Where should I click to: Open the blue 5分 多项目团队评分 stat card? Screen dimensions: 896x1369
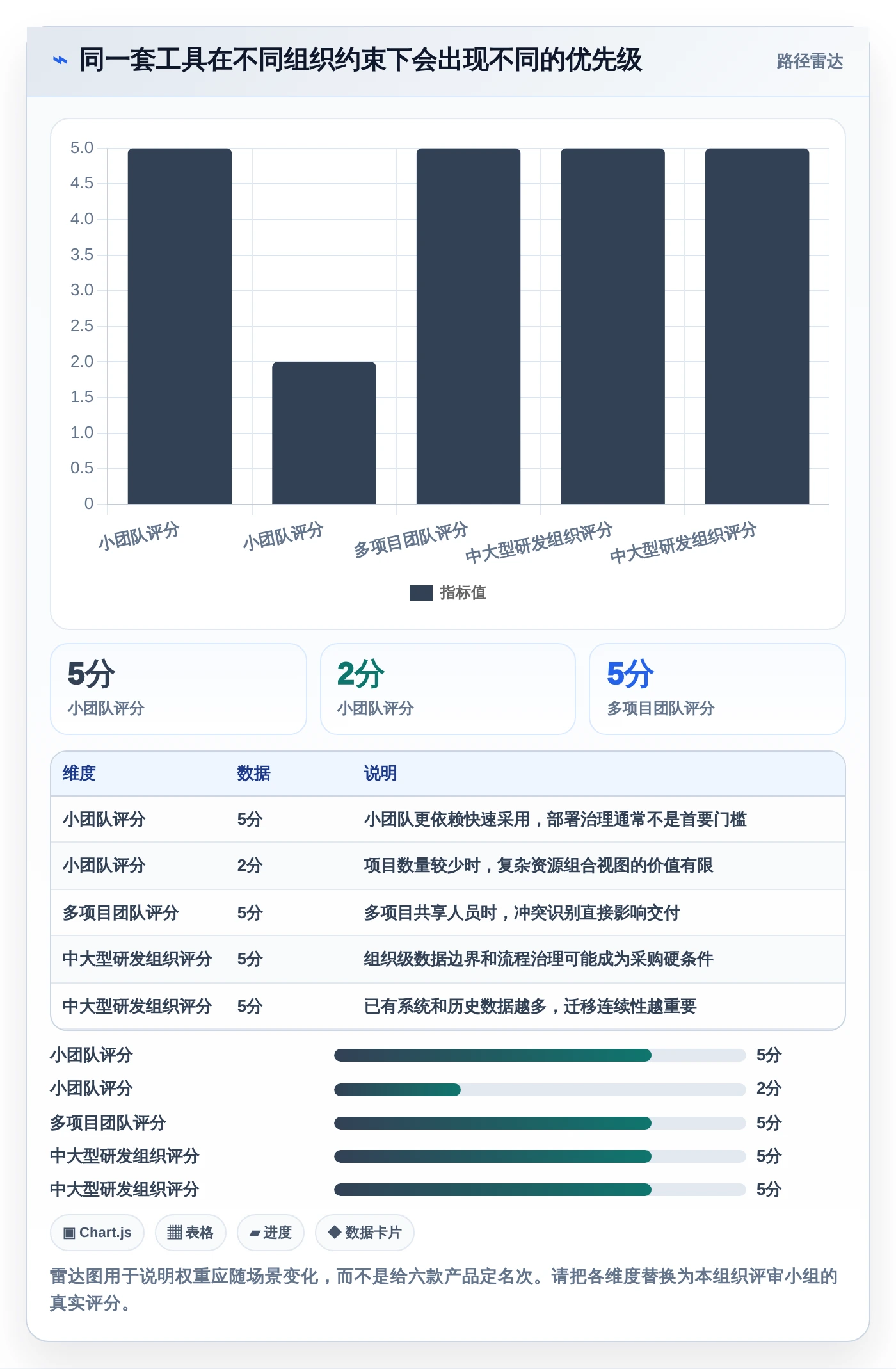717,689
